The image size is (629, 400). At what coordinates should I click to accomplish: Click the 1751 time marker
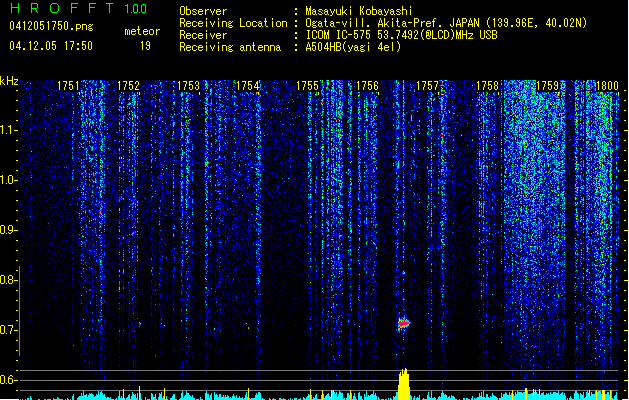coord(69,86)
